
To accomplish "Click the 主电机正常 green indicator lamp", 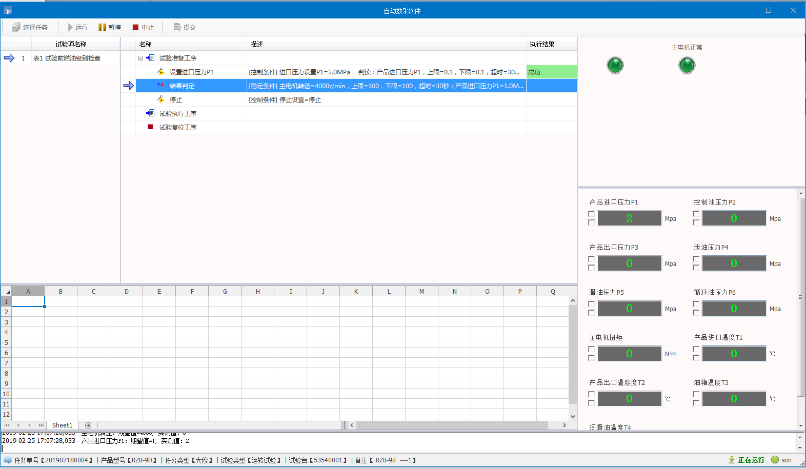I will pos(687,65).
